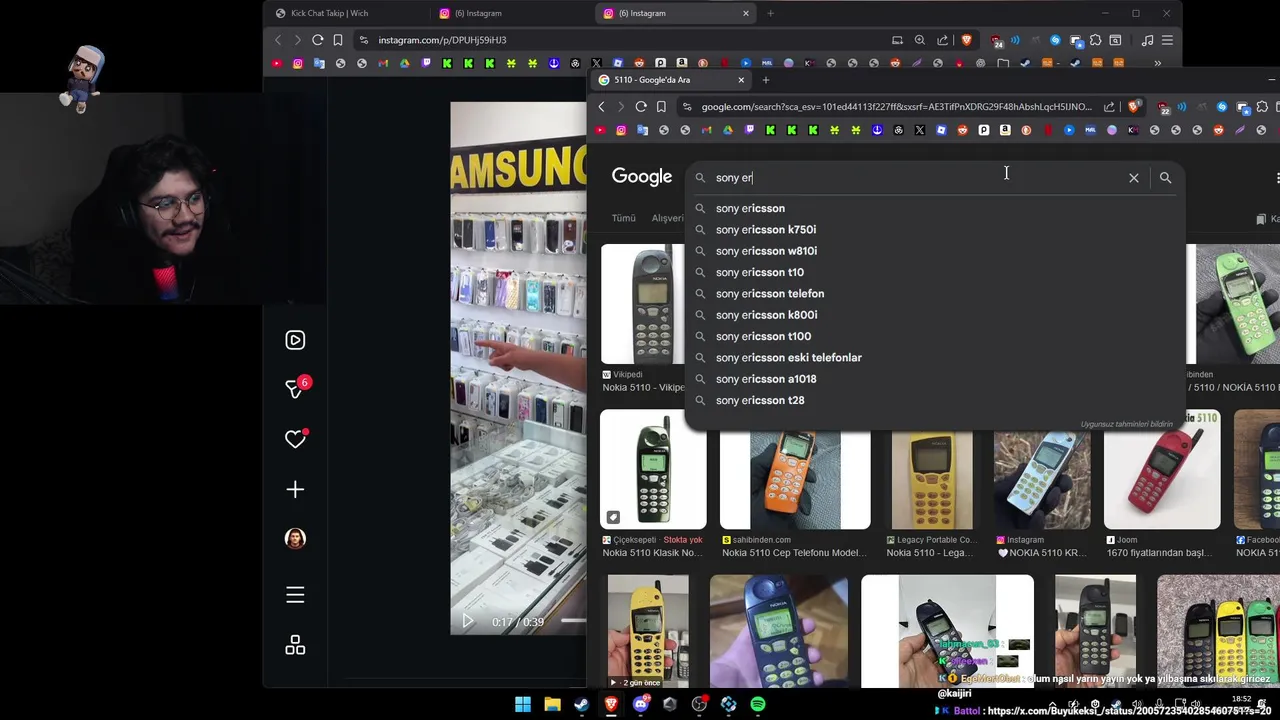The height and width of the screenshot is (720, 1280).
Task: Open Alışveriş search results tab
Action: 667,218
